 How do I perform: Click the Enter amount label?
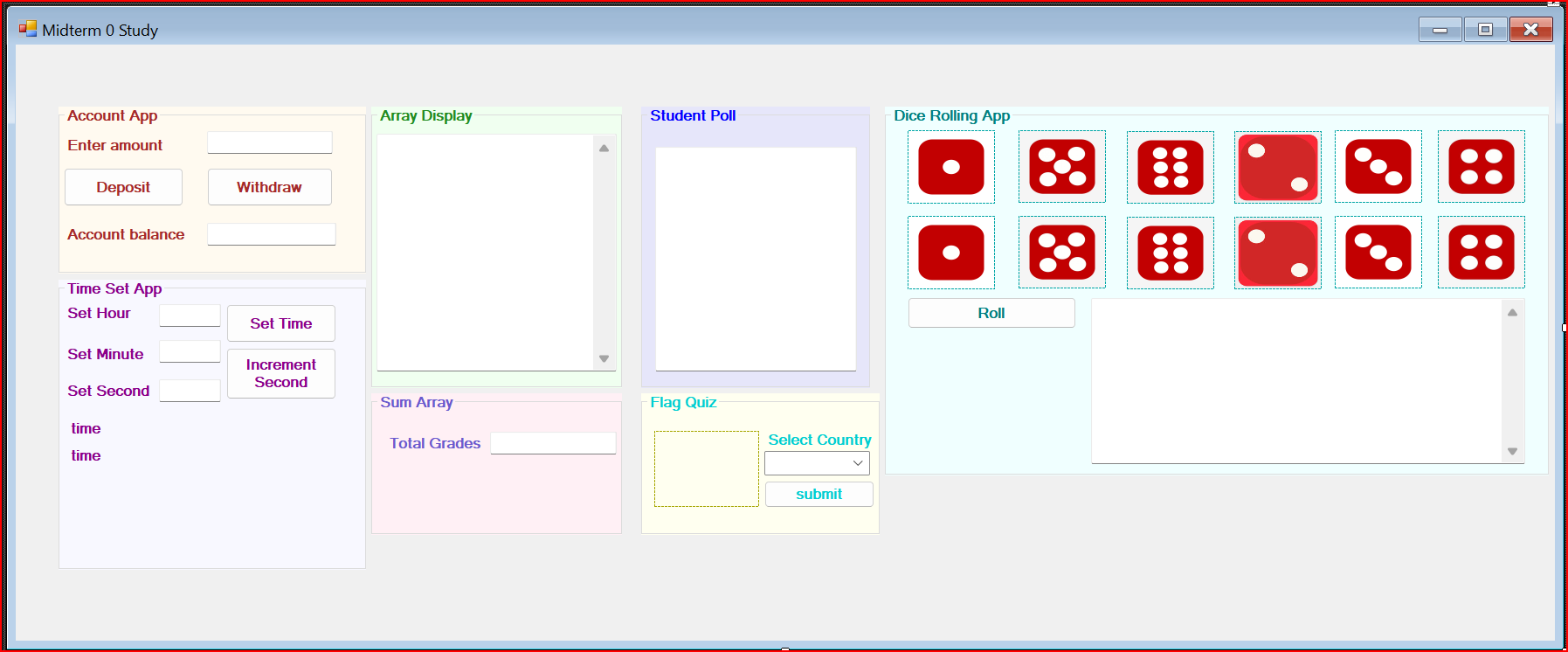[114, 145]
